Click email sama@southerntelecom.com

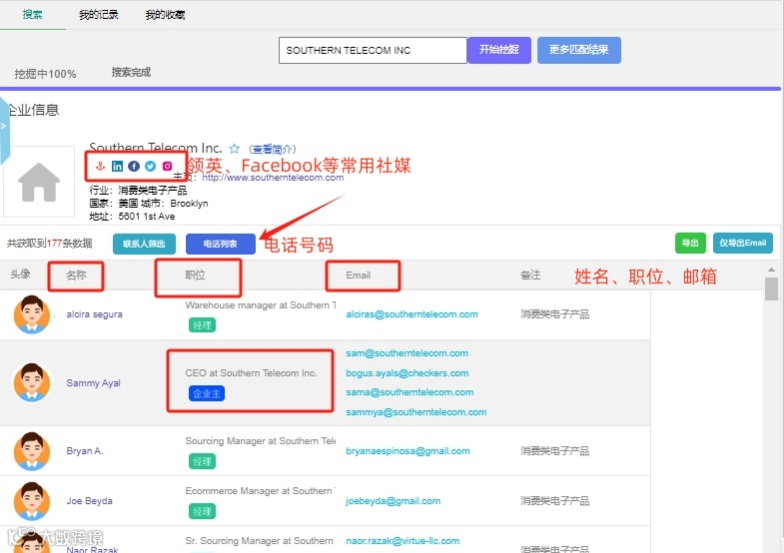[x=410, y=392]
